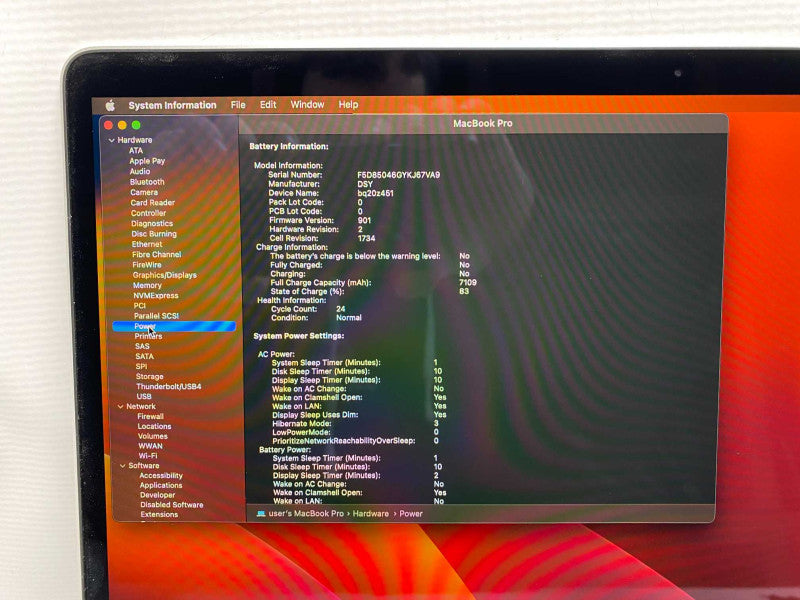
Task: Select Diagnostics in the sidebar
Action: (152, 223)
